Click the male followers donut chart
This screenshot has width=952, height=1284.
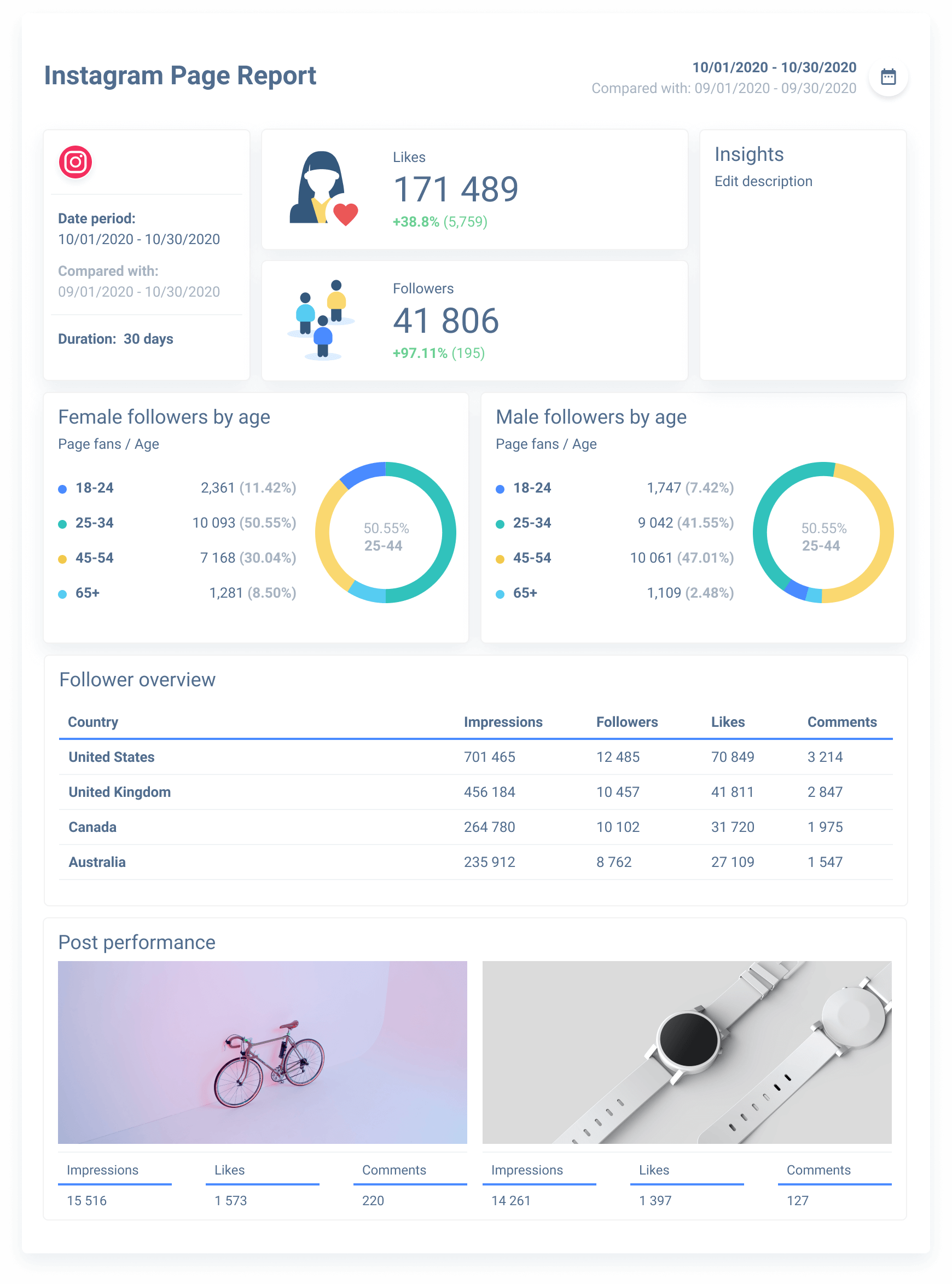tap(823, 532)
